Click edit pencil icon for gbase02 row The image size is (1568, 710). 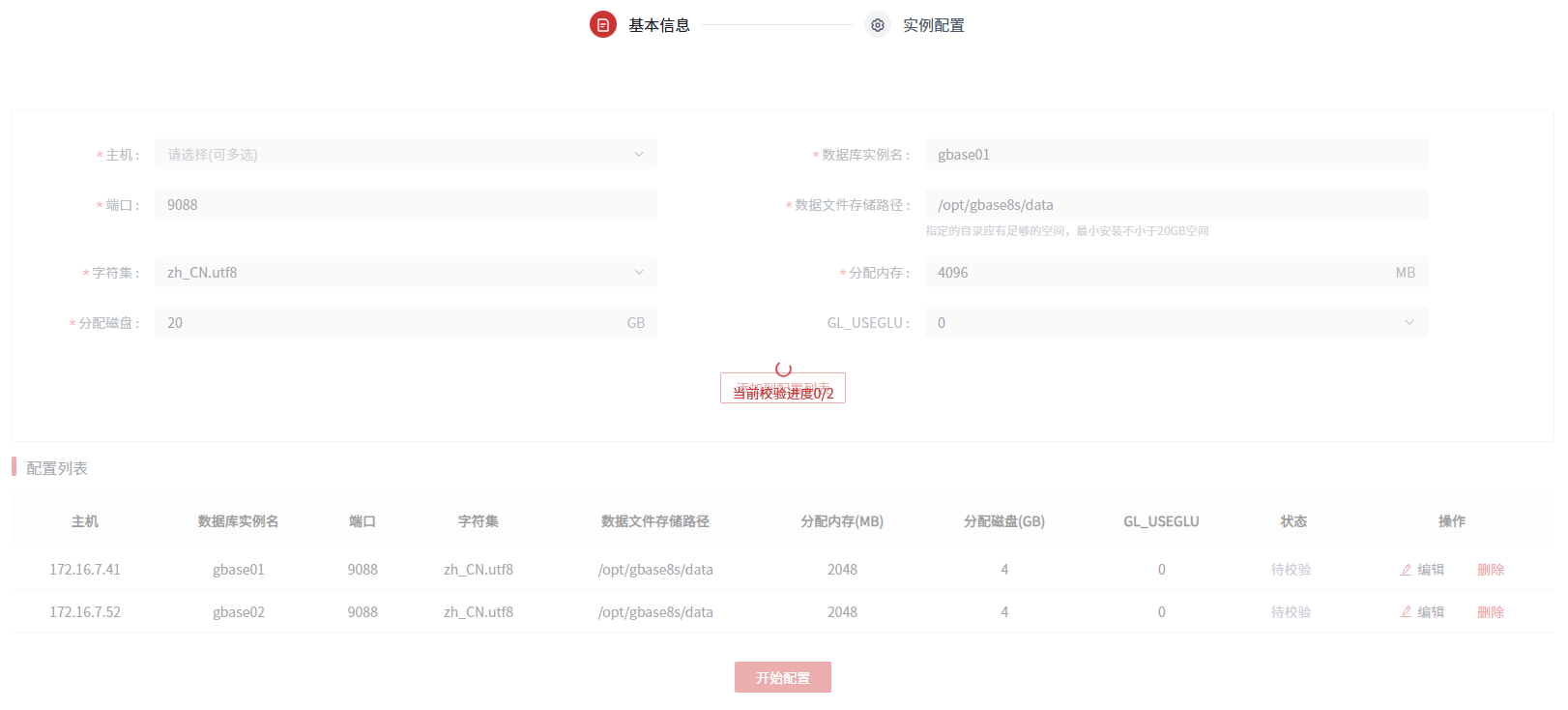[x=1406, y=612]
